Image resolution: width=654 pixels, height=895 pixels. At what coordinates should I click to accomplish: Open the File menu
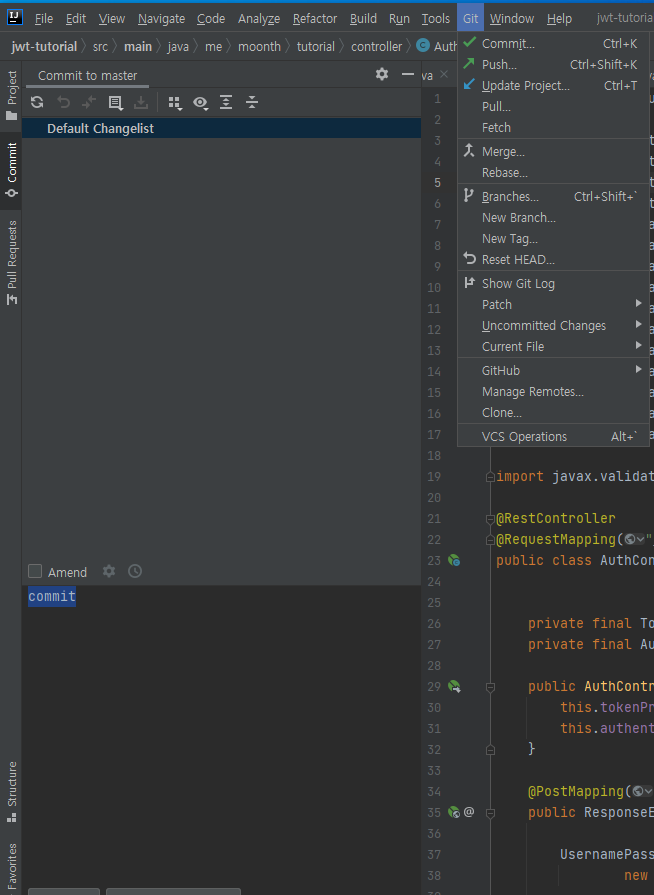coord(44,18)
